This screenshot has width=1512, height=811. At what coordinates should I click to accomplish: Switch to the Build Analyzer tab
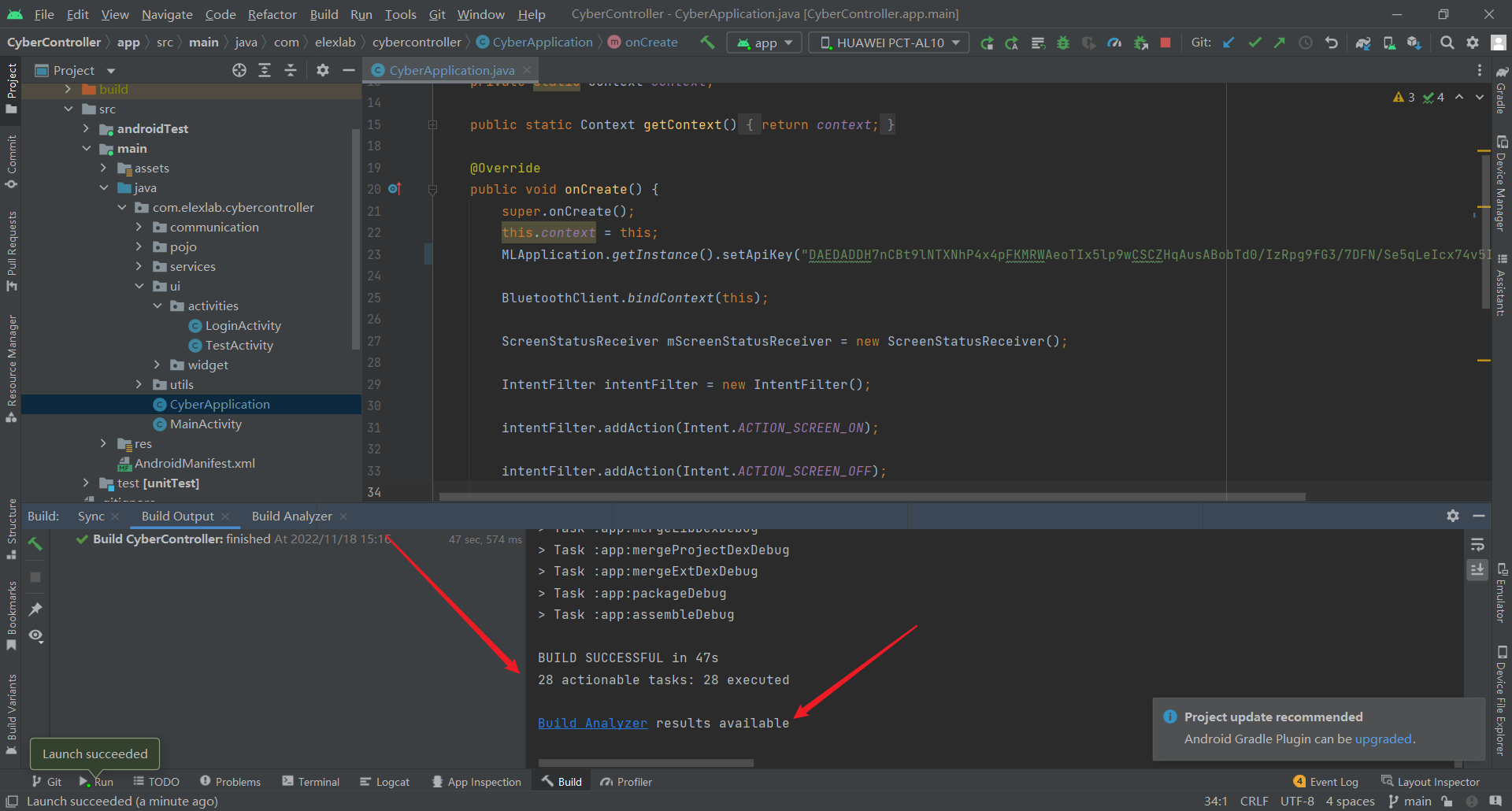coord(291,516)
